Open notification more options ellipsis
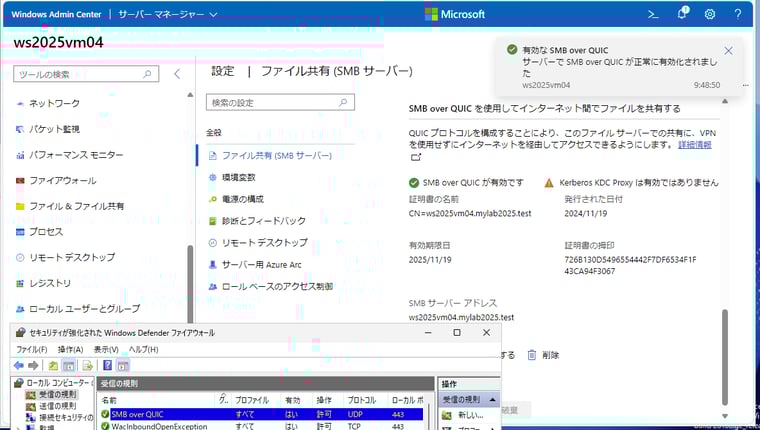Image resolution: width=760 pixels, height=430 pixels. [745, 85]
